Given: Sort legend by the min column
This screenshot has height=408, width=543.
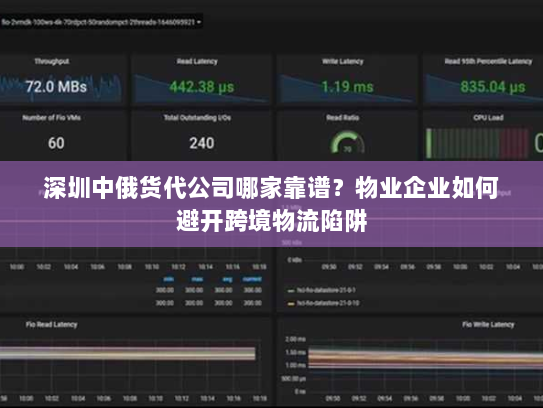Looking at the screenshot, I should (169, 279).
